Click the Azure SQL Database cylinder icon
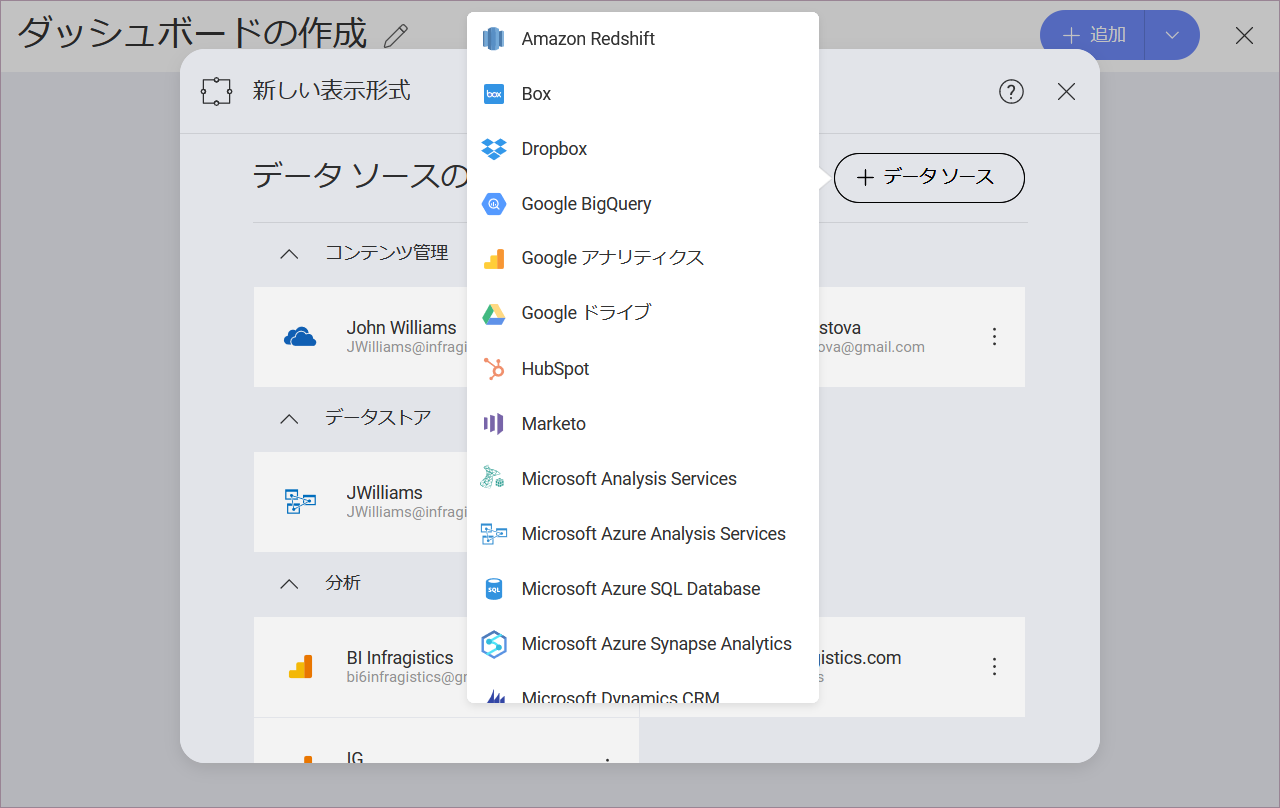Image resolution: width=1280 pixels, height=808 pixels. coord(494,589)
